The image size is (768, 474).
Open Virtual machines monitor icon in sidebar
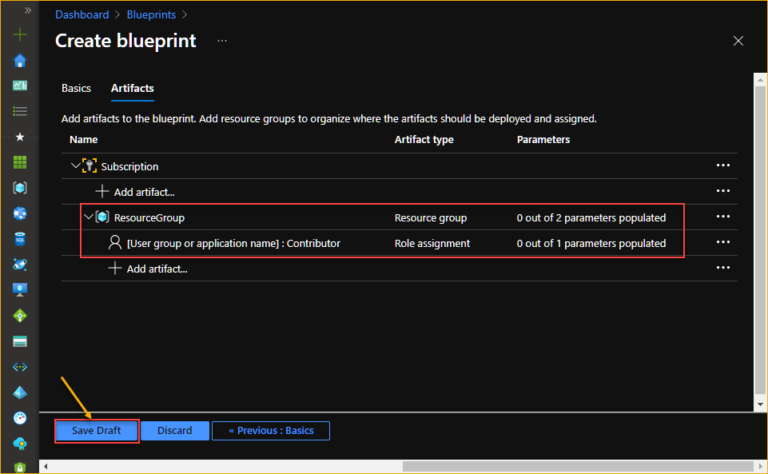[20, 290]
